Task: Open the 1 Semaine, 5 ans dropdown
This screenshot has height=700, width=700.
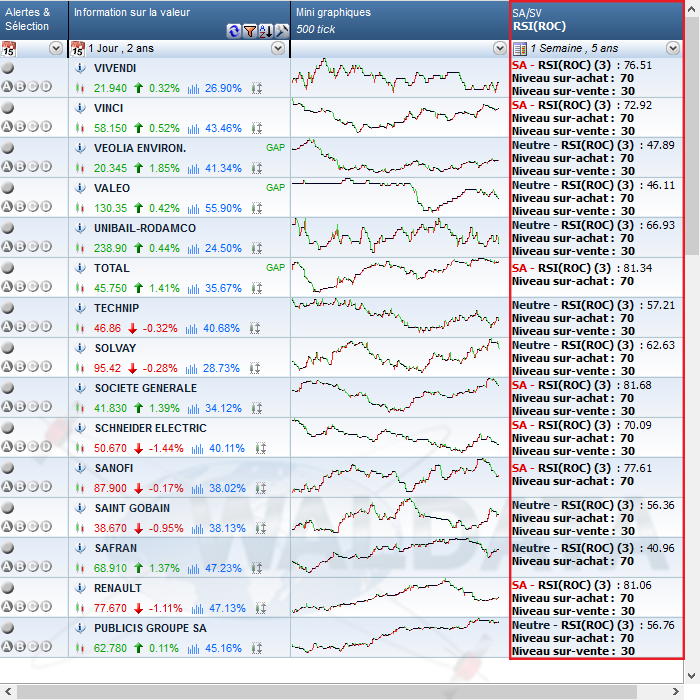Action: [x=673, y=48]
